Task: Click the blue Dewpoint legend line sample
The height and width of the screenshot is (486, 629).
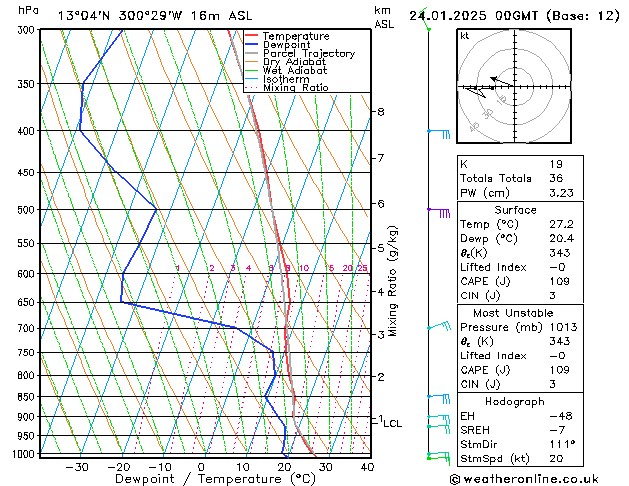Action: click(252, 45)
